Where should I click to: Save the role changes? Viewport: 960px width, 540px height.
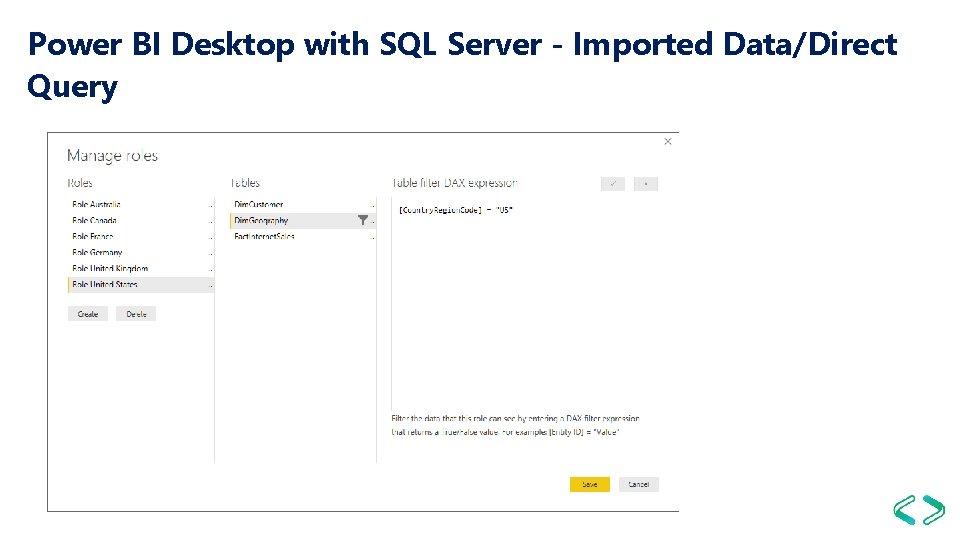(590, 484)
